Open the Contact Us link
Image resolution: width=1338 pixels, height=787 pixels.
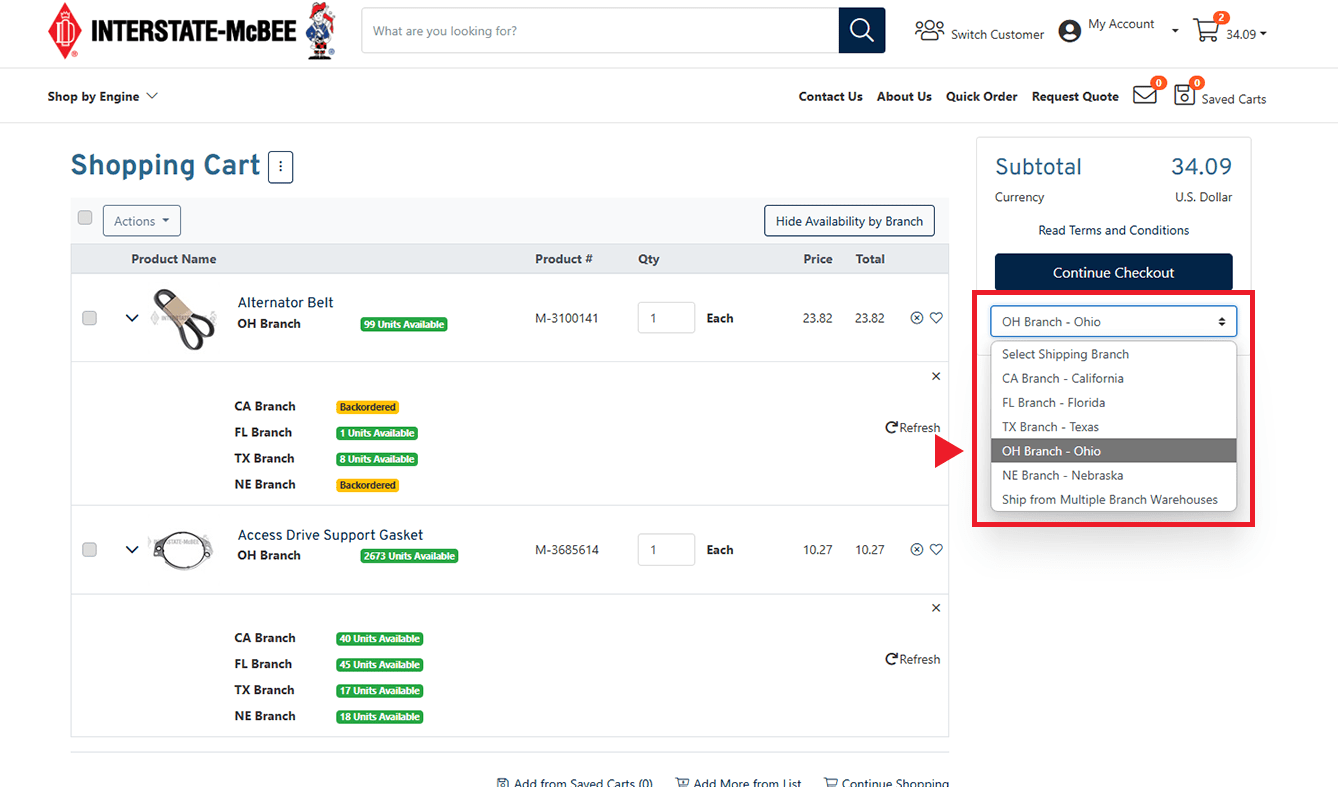830,97
